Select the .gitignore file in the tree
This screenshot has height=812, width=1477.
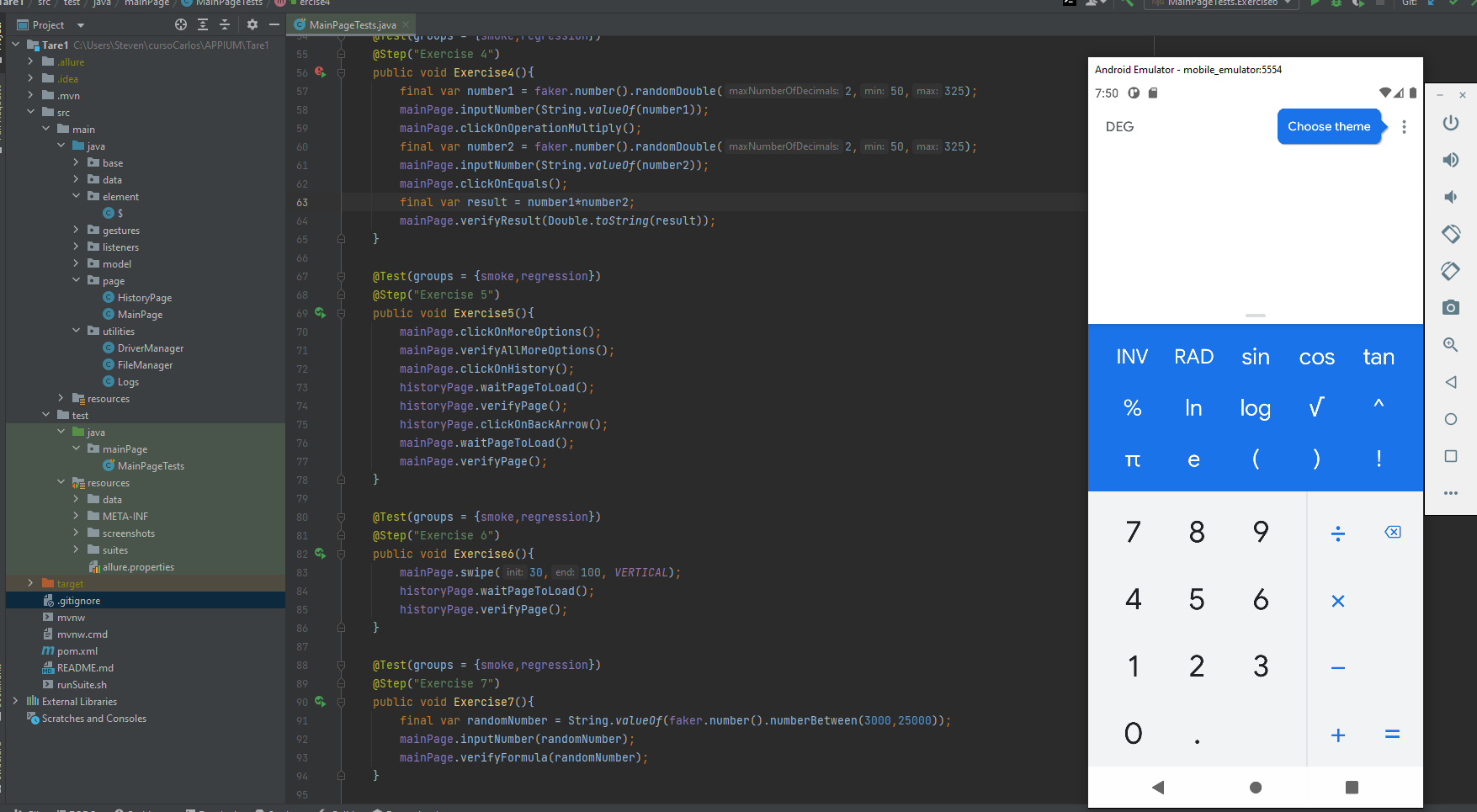pyautogui.click(x=79, y=600)
